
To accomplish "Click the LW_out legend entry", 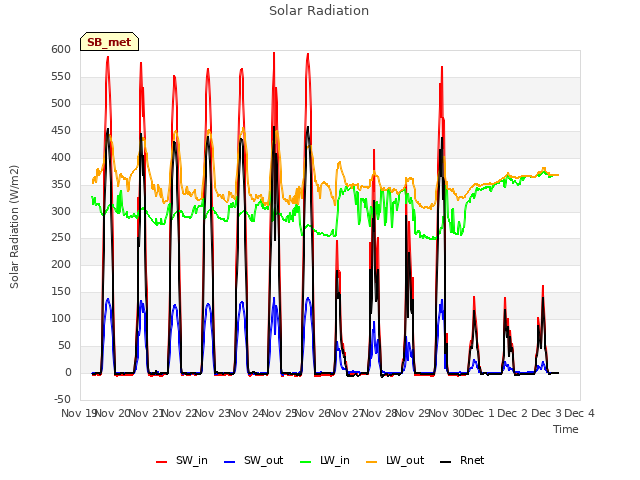I will (x=395, y=460).
